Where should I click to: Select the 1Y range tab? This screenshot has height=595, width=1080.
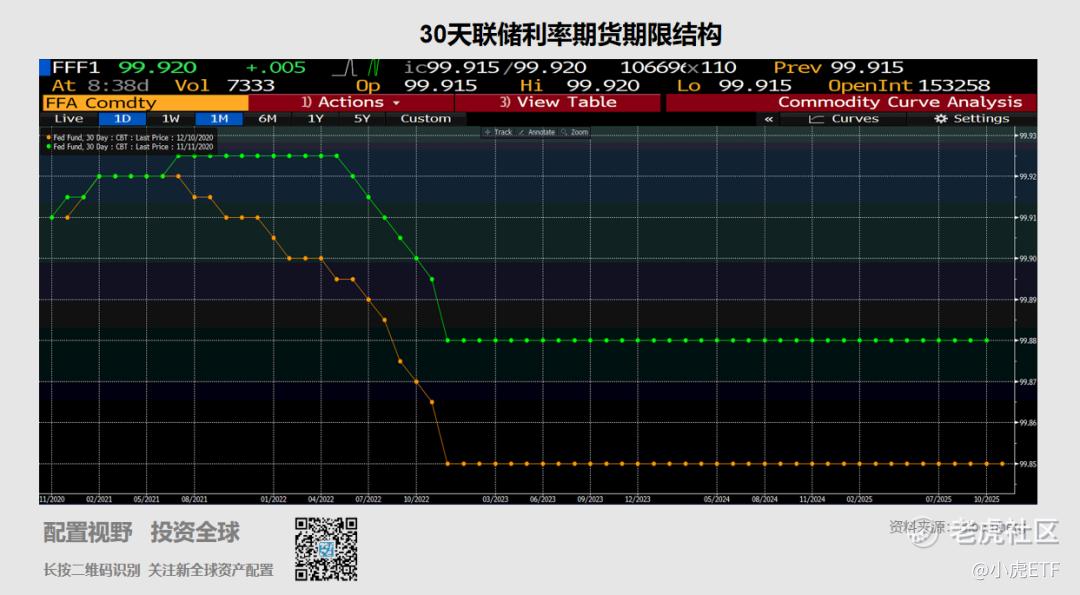[x=315, y=118]
